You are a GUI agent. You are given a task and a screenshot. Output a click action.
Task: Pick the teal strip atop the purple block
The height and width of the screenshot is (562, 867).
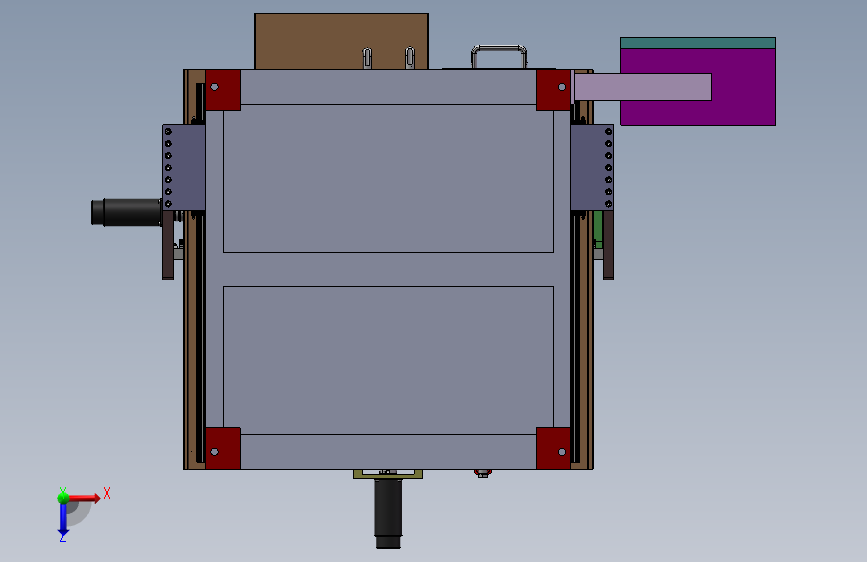coord(698,43)
